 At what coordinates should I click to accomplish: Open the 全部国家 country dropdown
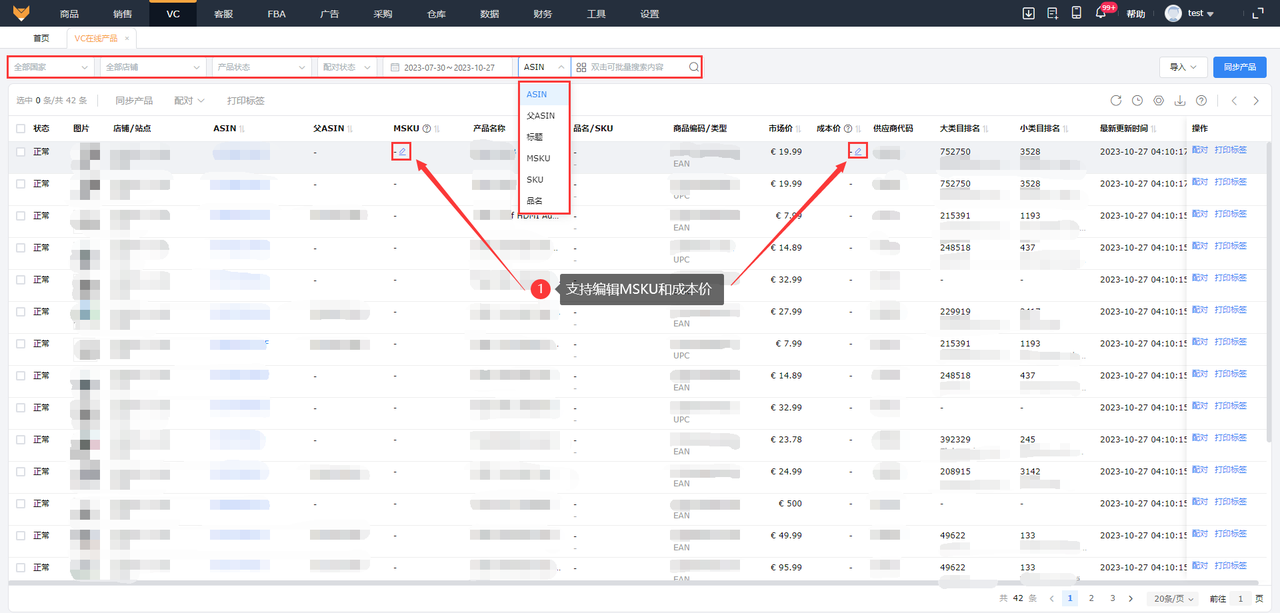click(x=52, y=67)
